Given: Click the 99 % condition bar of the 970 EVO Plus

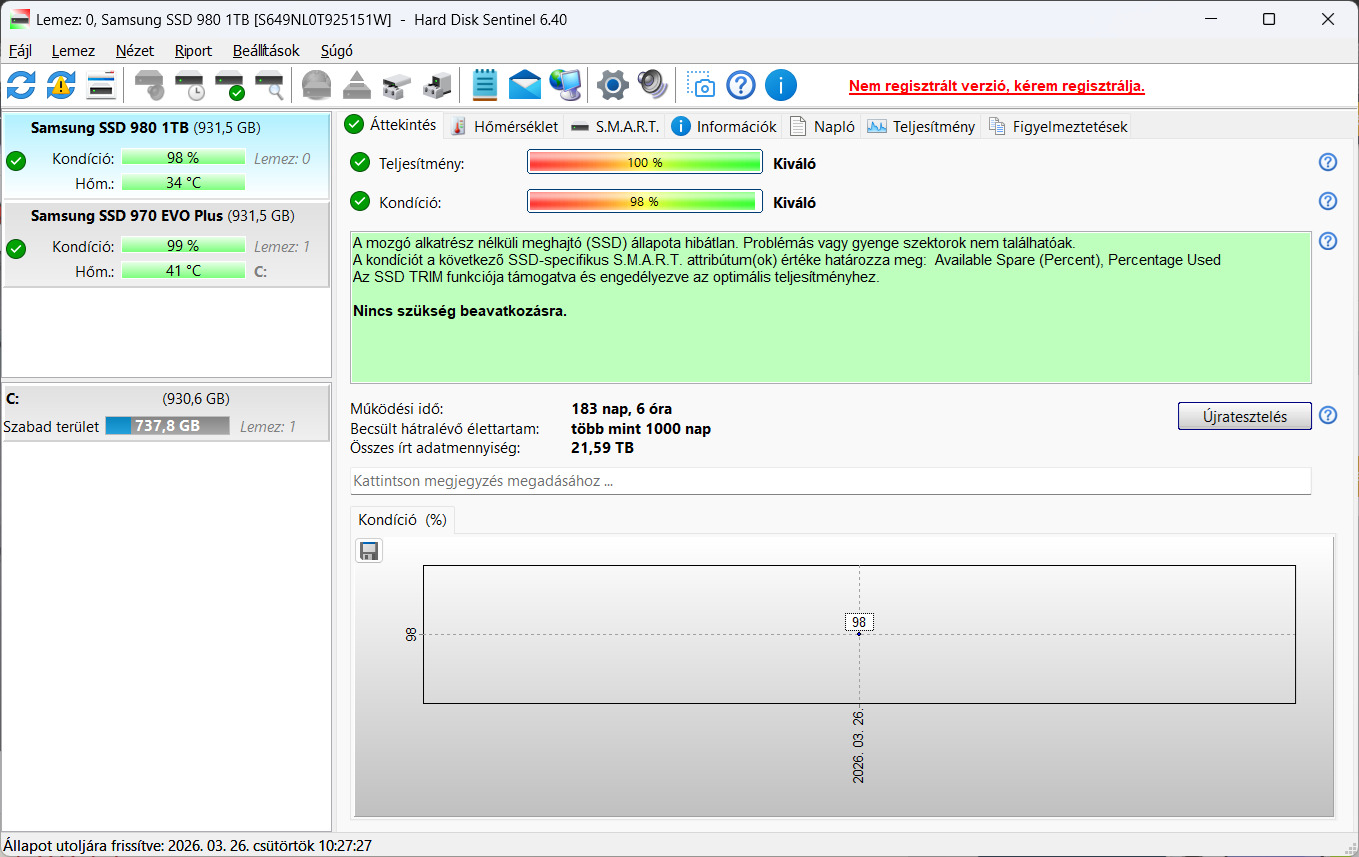Looking at the screenshot, I should (183, 246).
